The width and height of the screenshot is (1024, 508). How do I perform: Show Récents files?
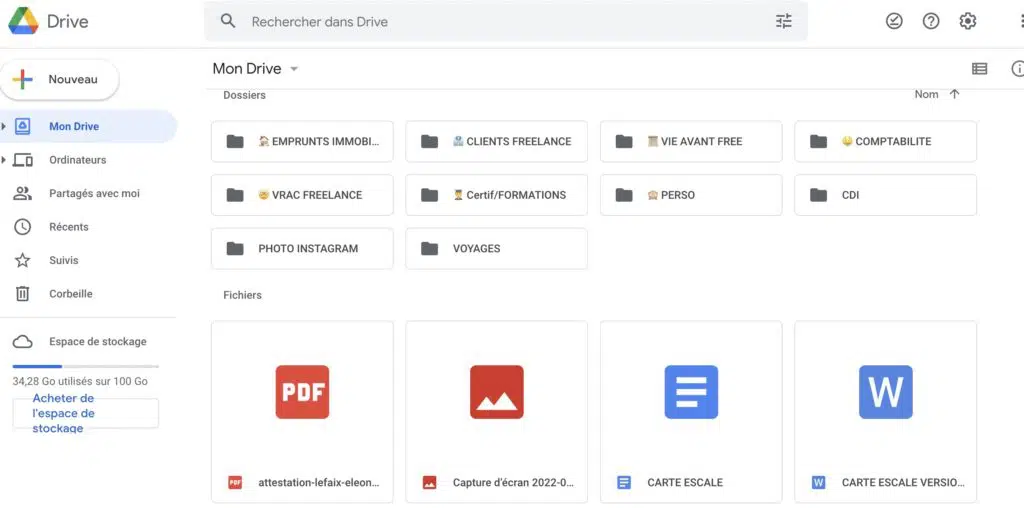[x=68, y=227]
